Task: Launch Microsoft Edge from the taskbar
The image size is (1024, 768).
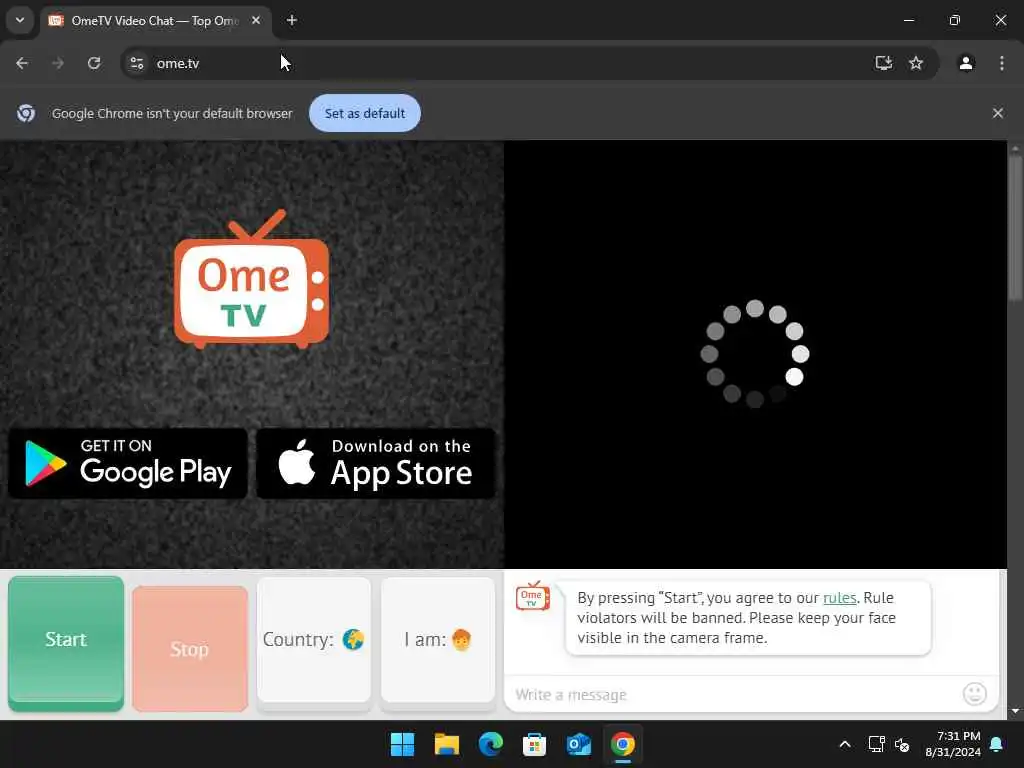Action: pos(490,744)
